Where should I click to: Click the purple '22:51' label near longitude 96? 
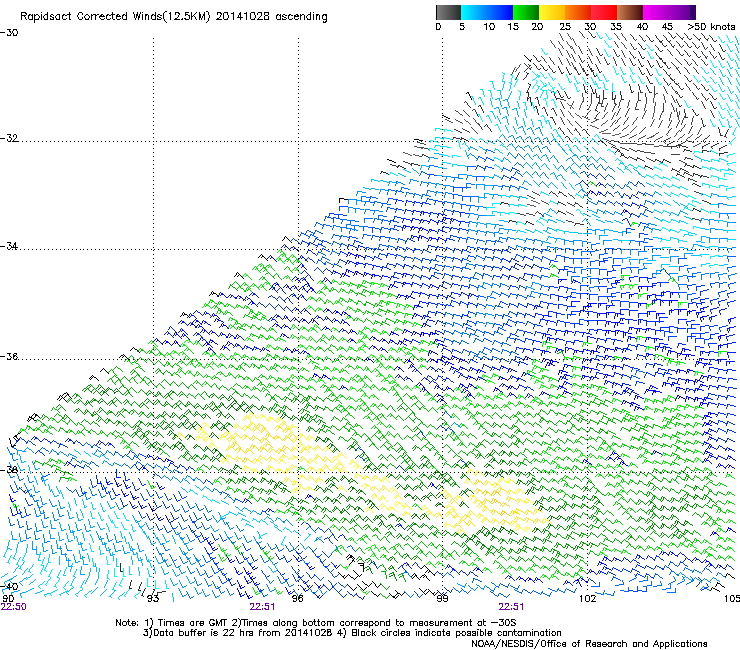click(x=262, y=607)
